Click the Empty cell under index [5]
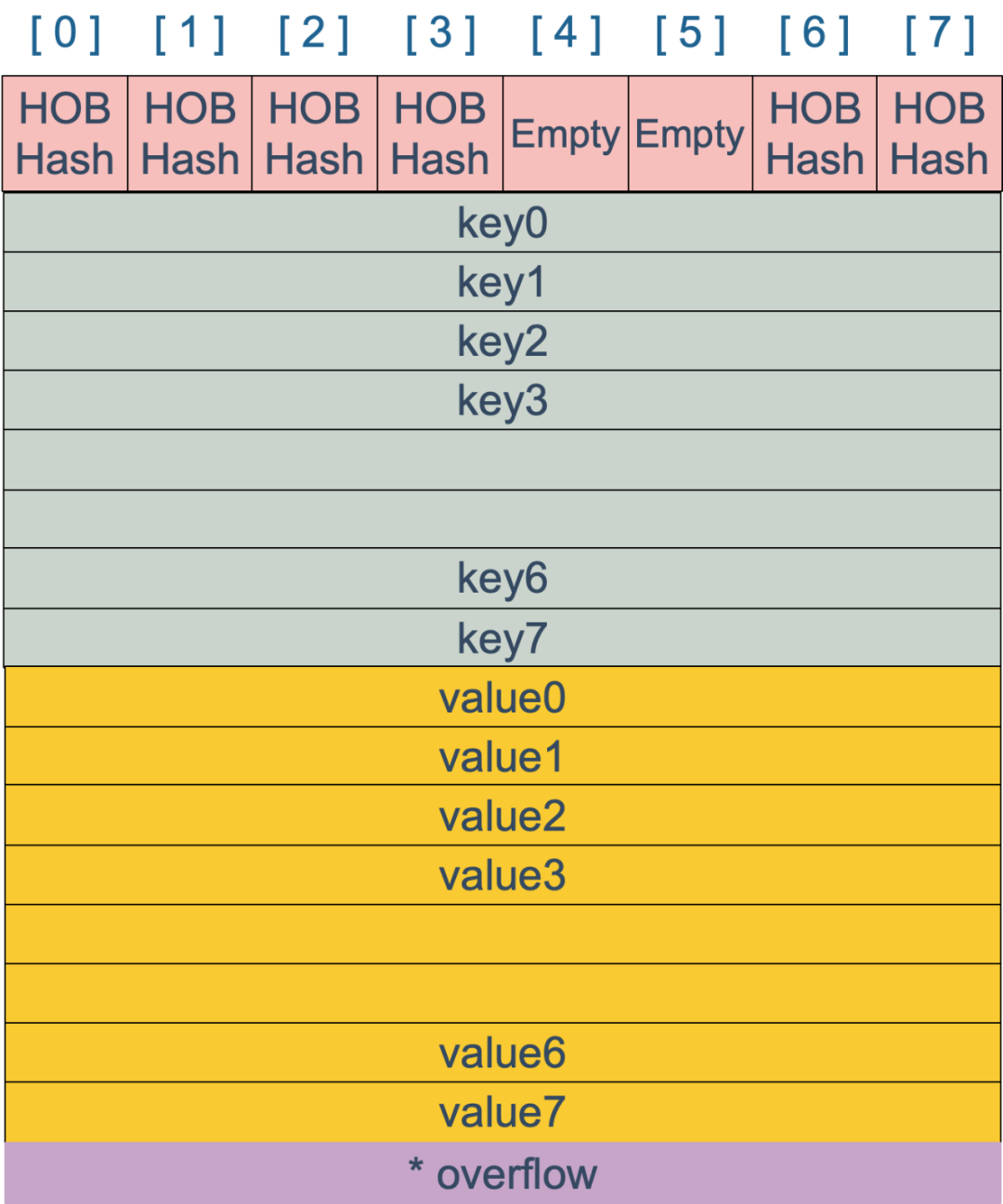The image size is (1003, 1204). coord(689,134)
